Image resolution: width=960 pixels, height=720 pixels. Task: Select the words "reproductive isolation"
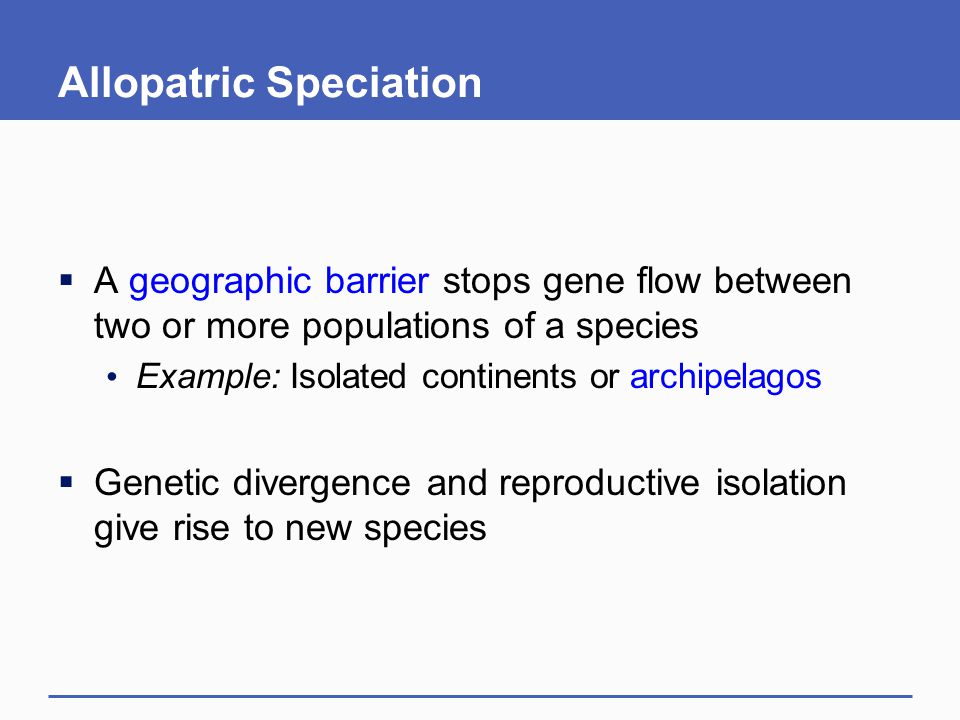[x=673, y=483]
